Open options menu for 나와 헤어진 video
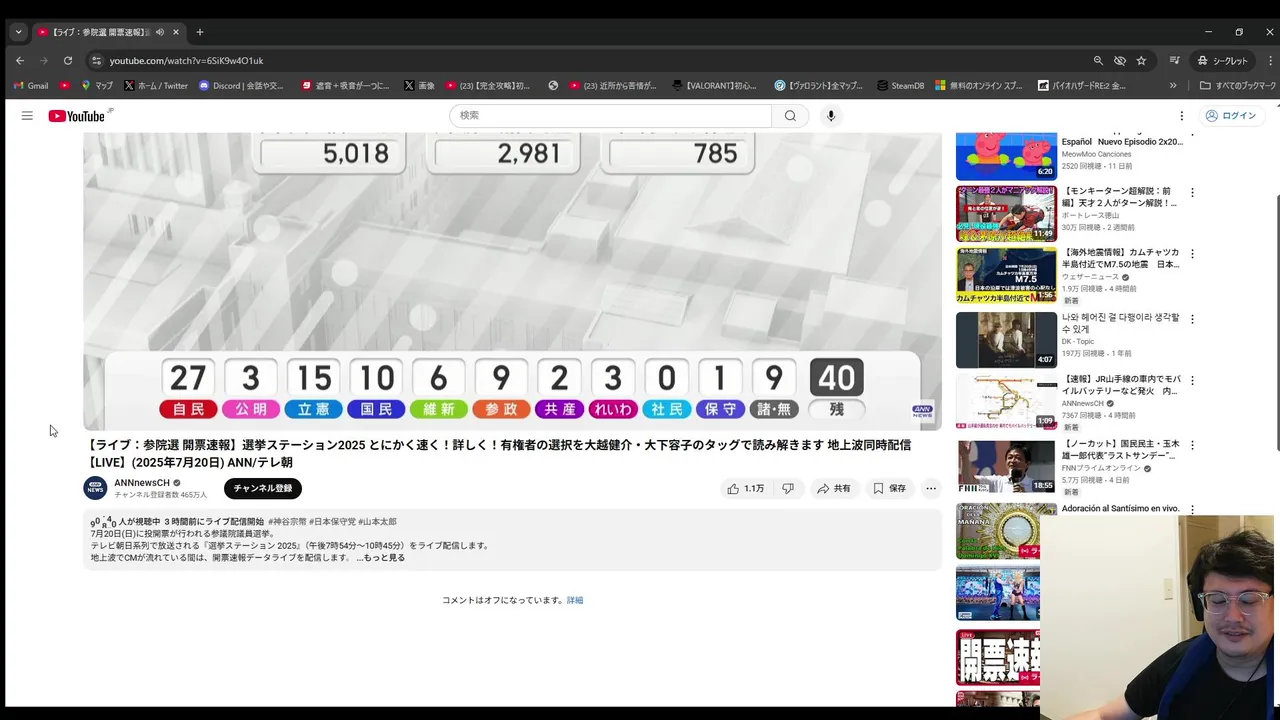 [1192, 319]
